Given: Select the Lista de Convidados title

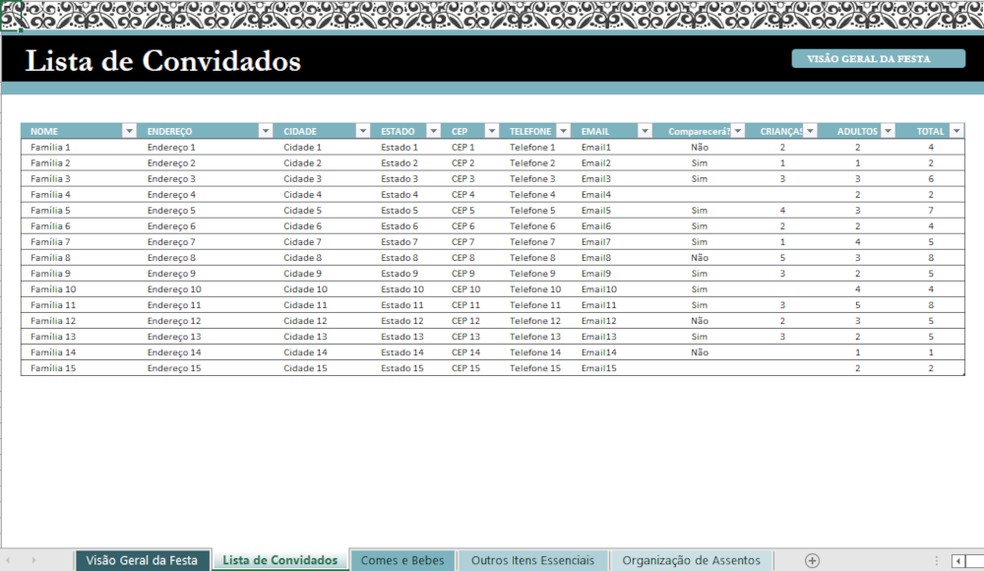Looking at the screenshot, I should coord(163,61).
